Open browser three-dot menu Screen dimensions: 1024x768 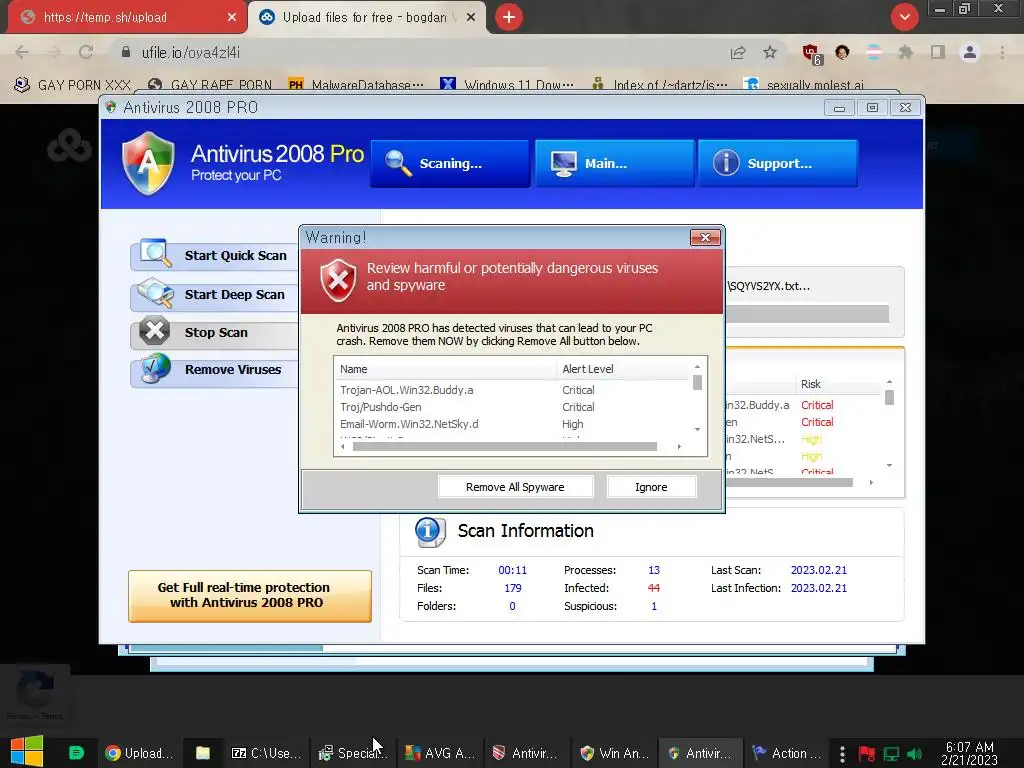point(1002,52)
